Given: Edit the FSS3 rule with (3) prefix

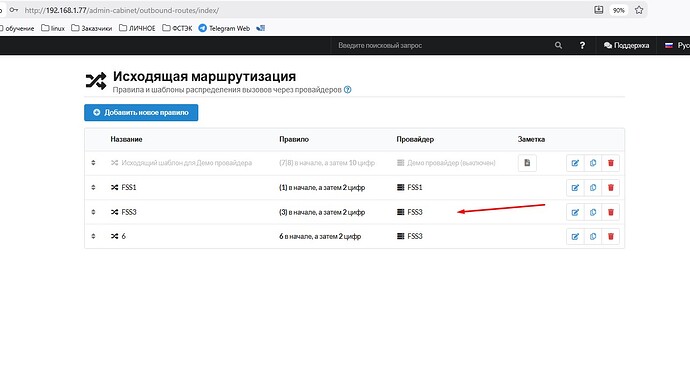Looking at the screenshot, I should coord(575,212).
